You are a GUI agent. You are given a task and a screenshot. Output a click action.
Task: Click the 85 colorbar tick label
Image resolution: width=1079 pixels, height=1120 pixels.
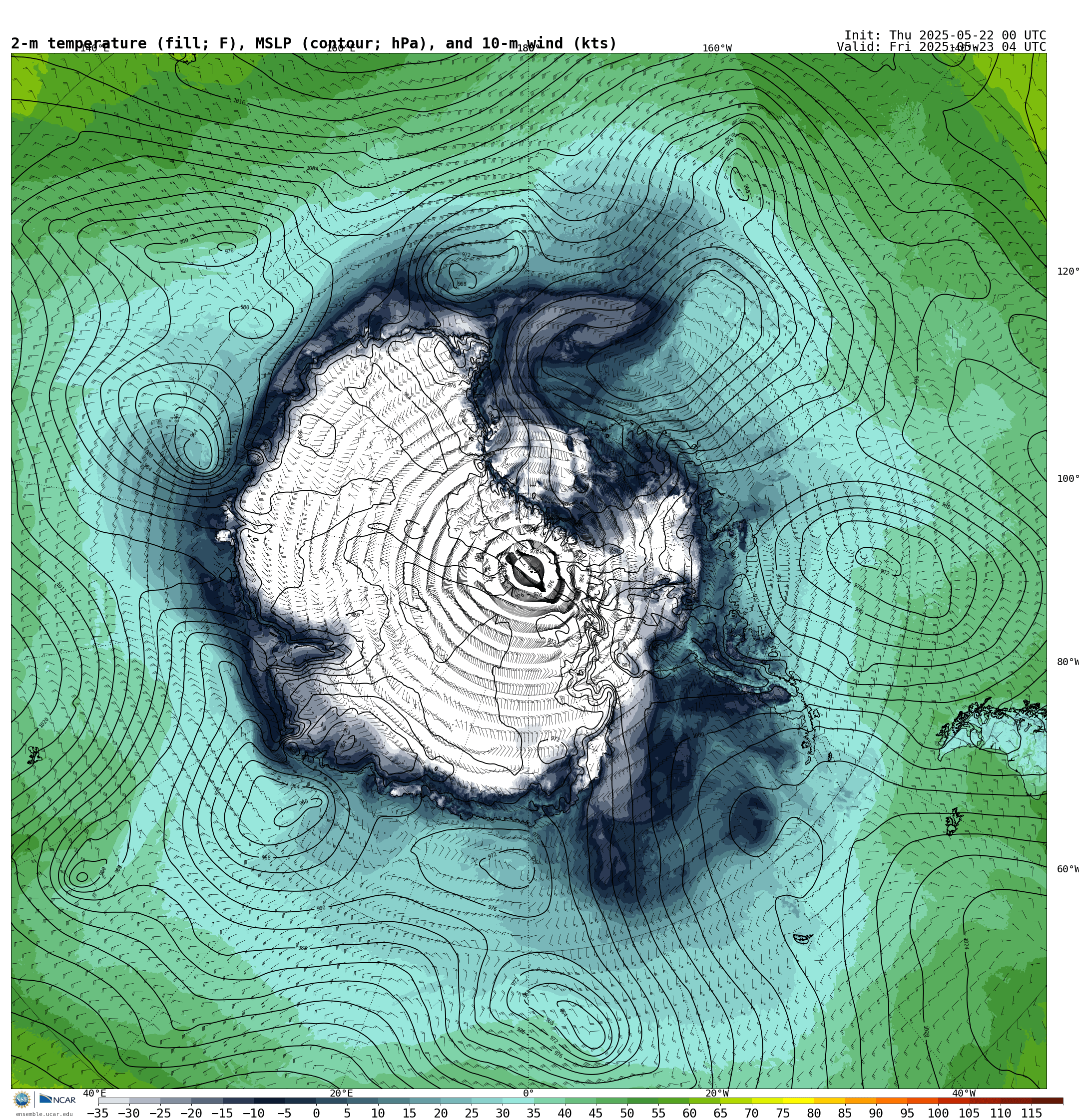(x=845, y=1113)
